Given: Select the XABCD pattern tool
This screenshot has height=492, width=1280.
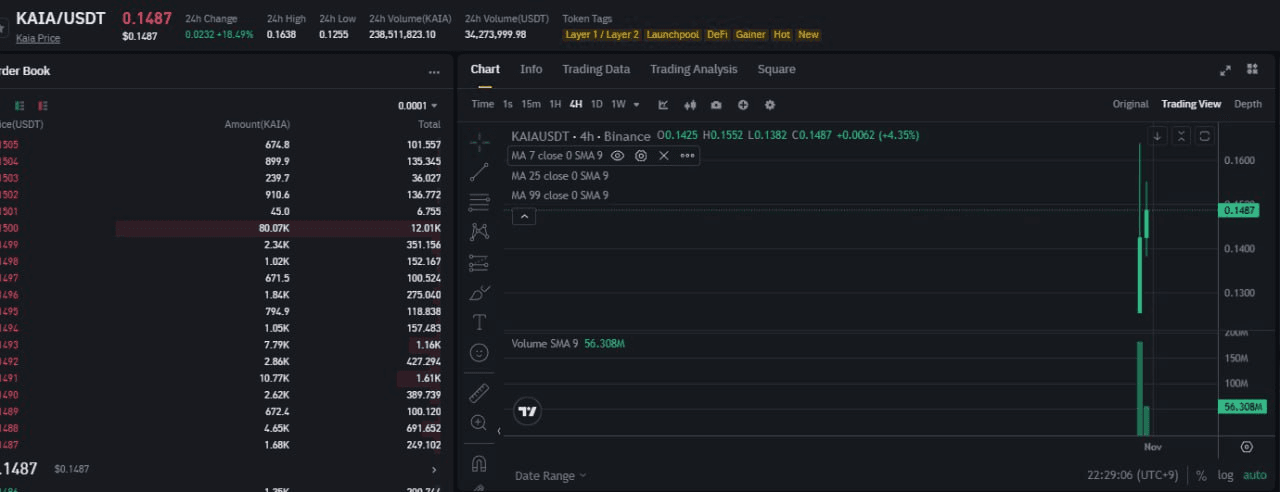Looking at the screenshot, I should click(479, 232).
